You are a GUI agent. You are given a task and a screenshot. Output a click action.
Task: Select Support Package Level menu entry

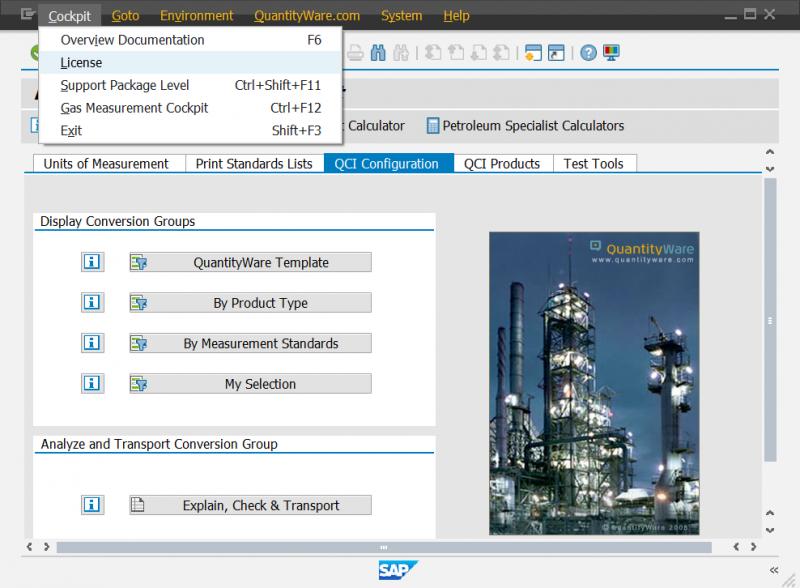[x=190, y=85]
